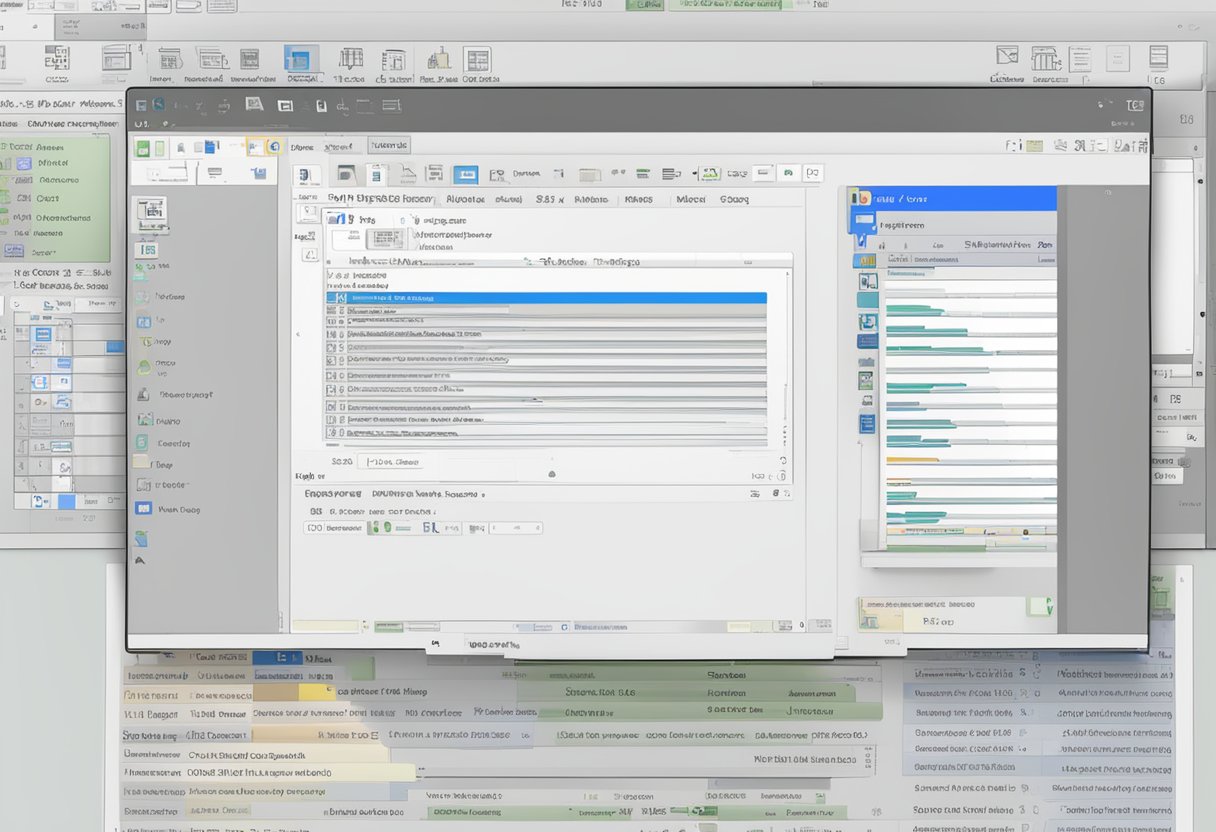Click the blue highlighted icon in the main toolbar

(465, 175)
